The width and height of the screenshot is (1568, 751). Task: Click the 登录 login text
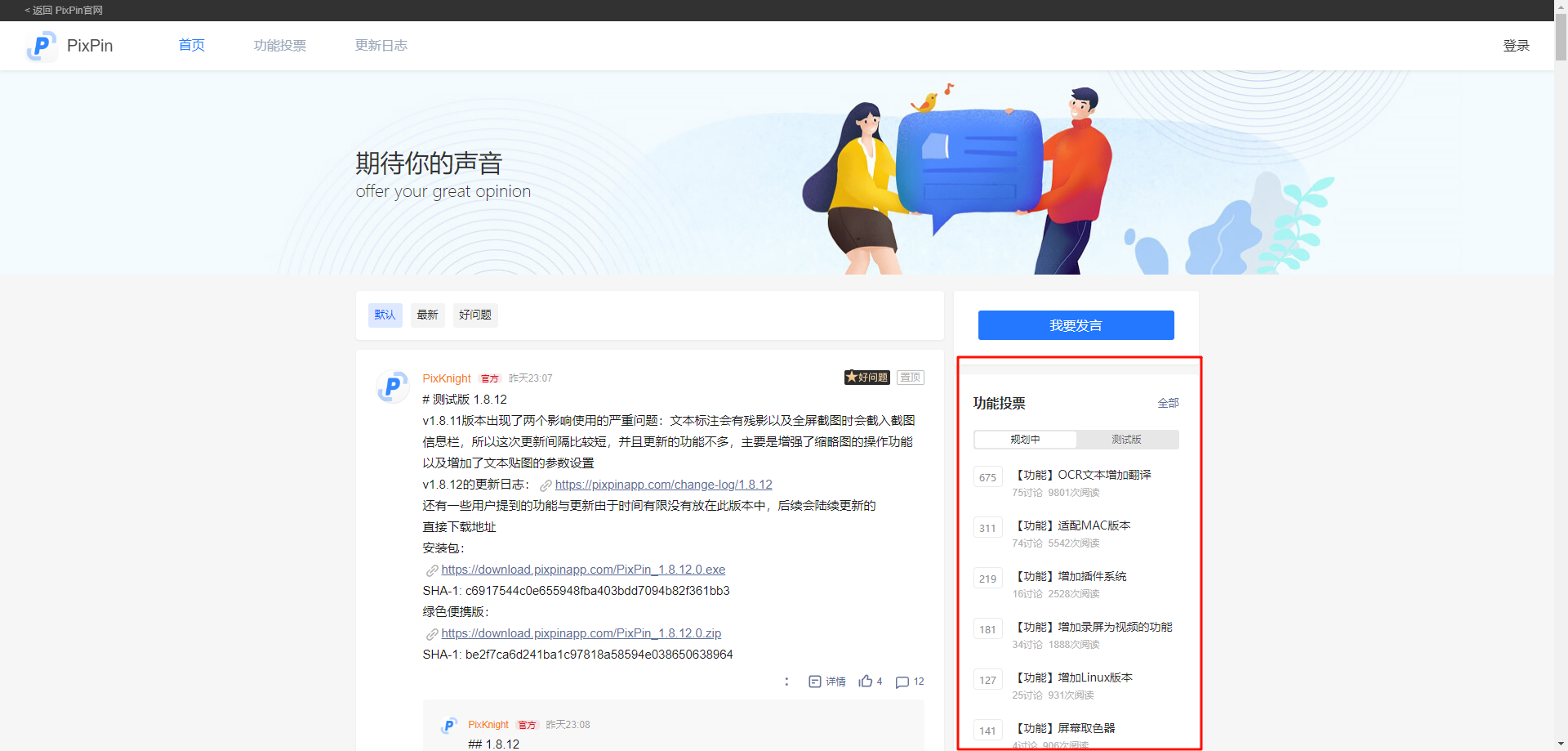(1517, 46)
